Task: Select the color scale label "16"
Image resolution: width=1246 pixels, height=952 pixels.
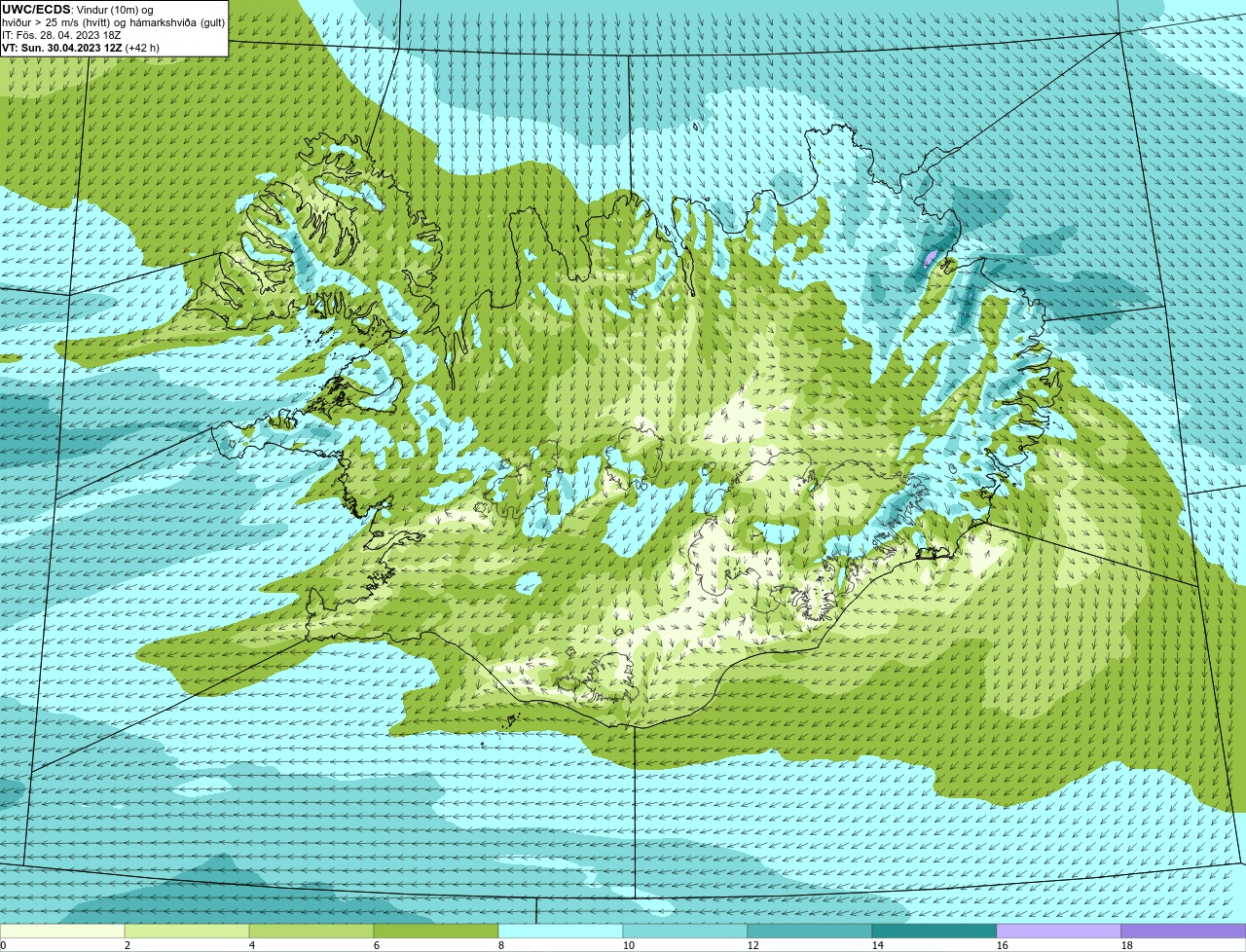Action: coord(1003,945)
